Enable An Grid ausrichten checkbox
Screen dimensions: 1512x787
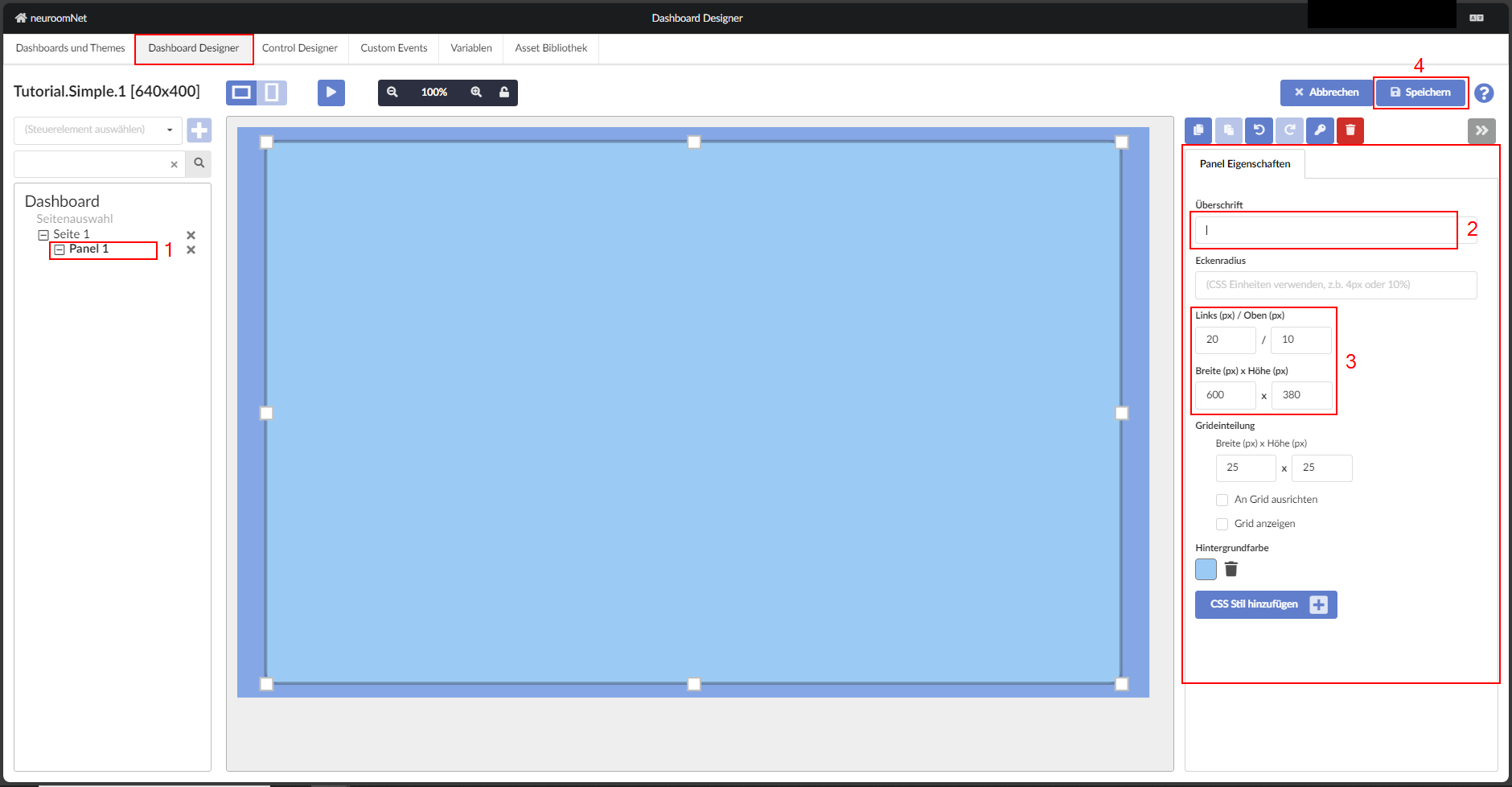(x=1222, y=500)
